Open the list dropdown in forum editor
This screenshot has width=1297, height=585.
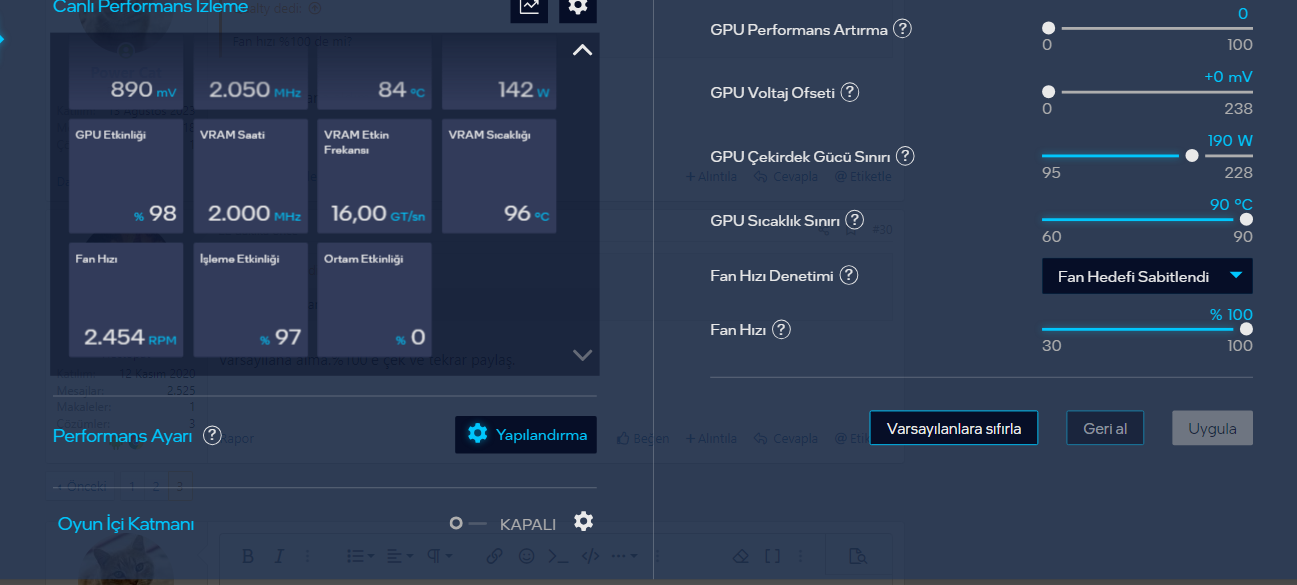tap(360, 556)
